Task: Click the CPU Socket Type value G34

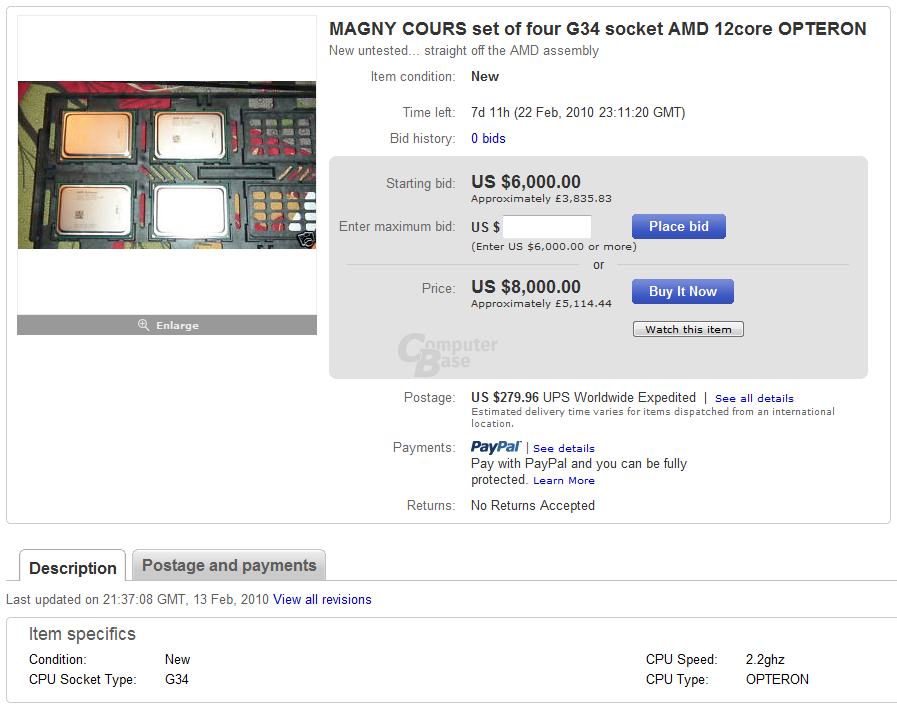Action: point(176,680)
